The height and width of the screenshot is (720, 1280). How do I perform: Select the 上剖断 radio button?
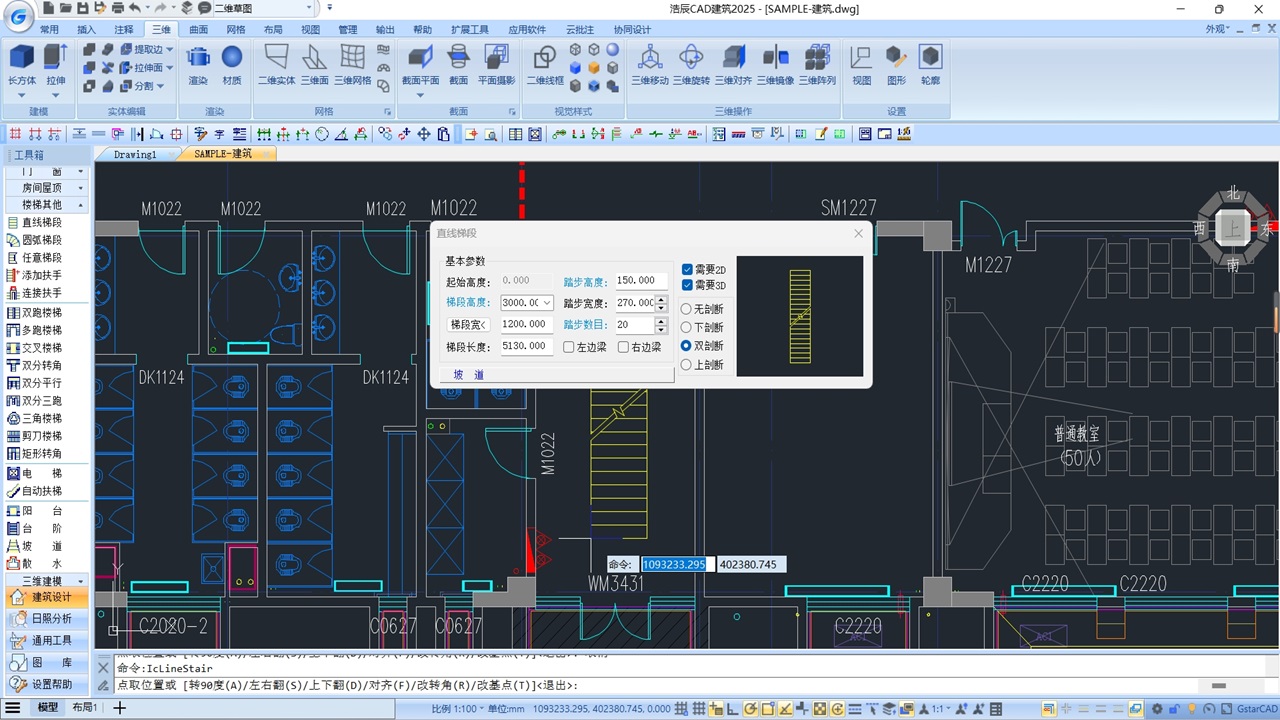pyautogui.click(x=686, y=365)
